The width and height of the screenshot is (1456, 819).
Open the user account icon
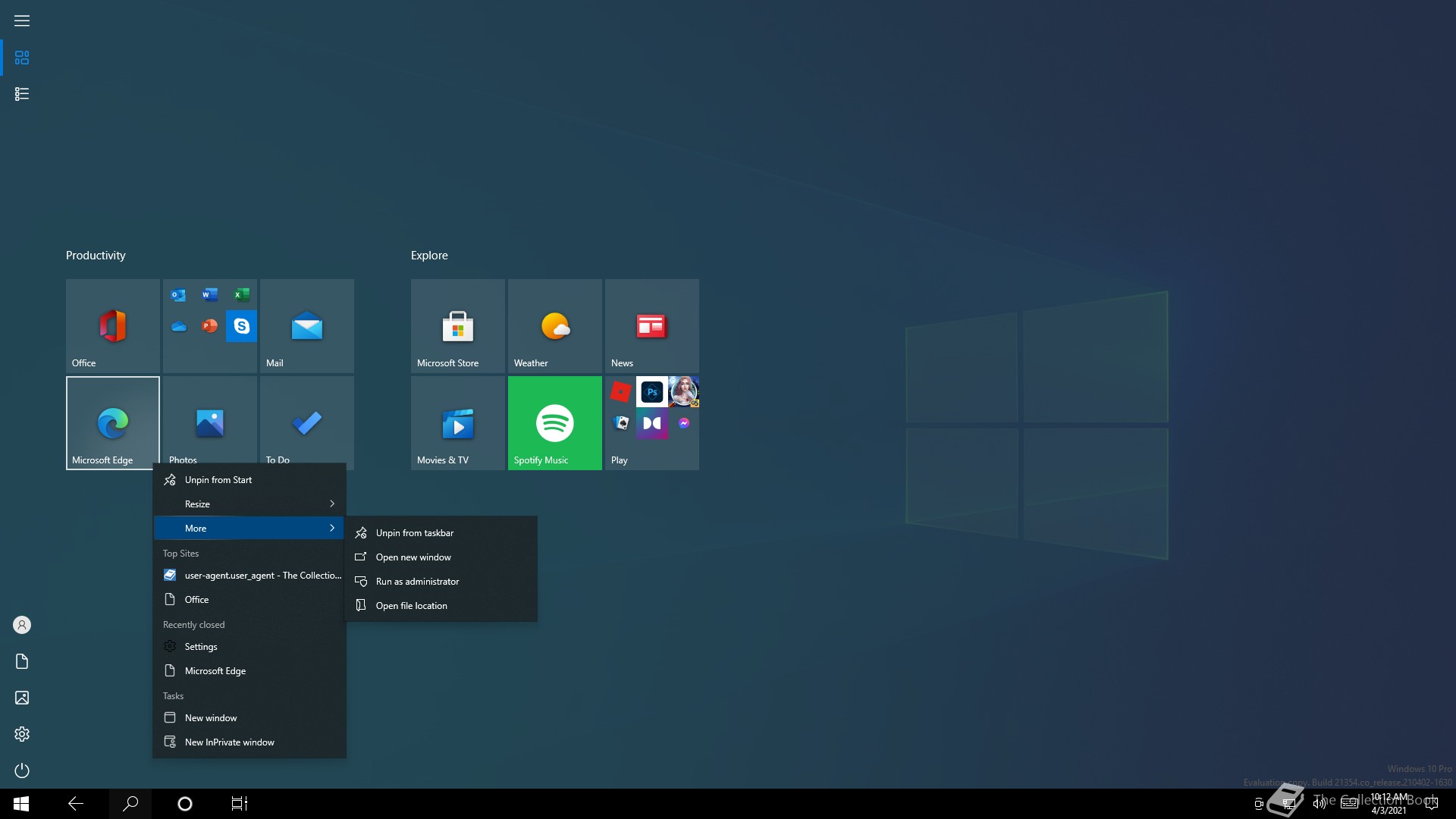tap(22, 625)
